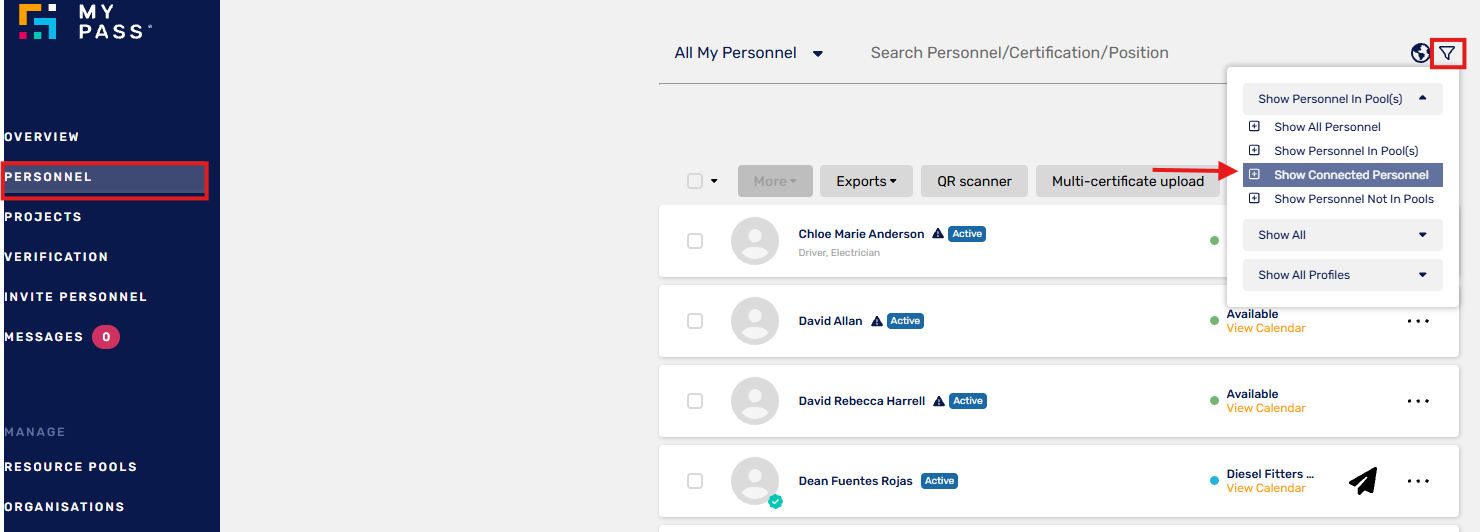Tick the checkbox for David Allan
Screen dimensions: 1480x532
[x=695, y=321]
